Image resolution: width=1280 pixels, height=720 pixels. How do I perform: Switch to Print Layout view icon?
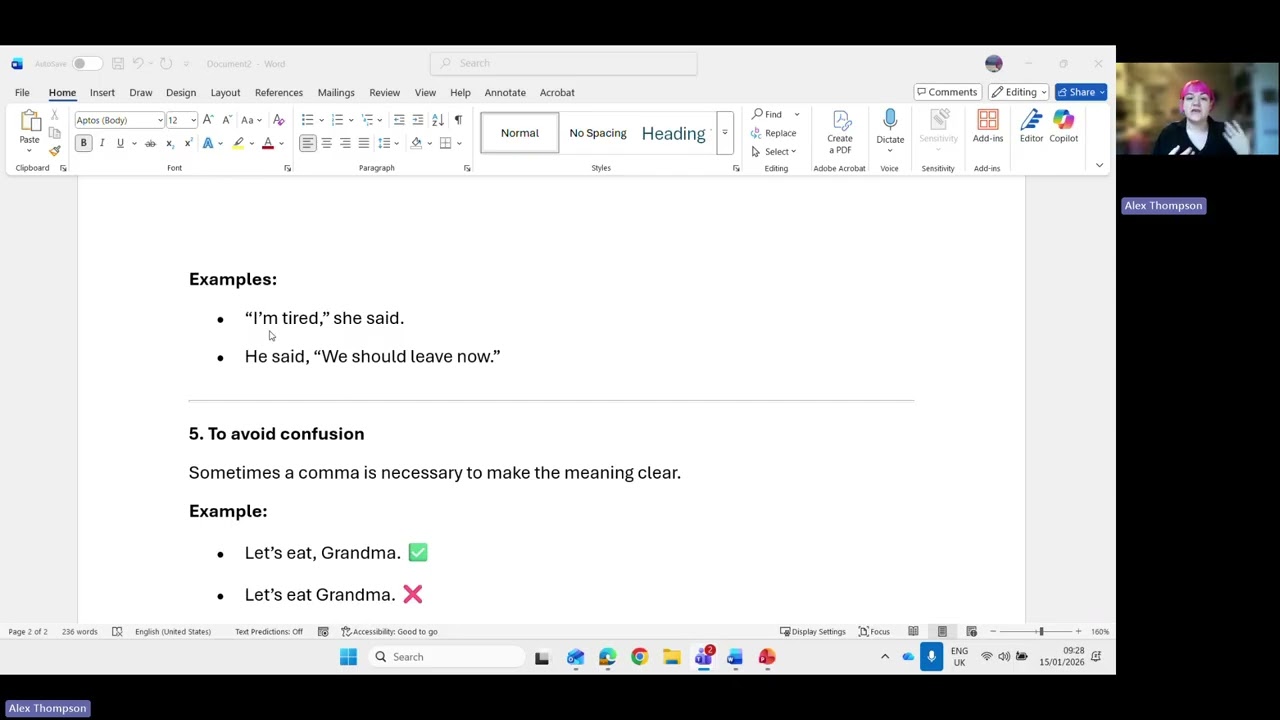tap(942, 631)
